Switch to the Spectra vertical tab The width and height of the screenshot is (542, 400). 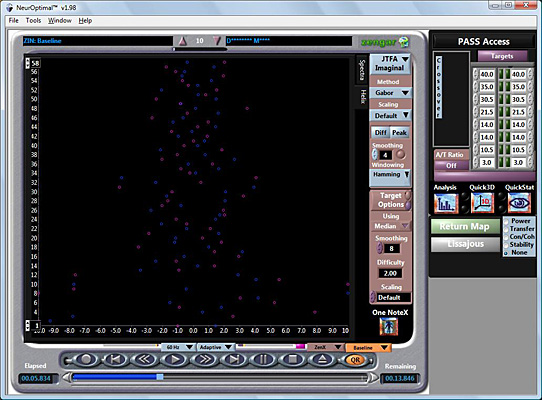click(362, 70)
